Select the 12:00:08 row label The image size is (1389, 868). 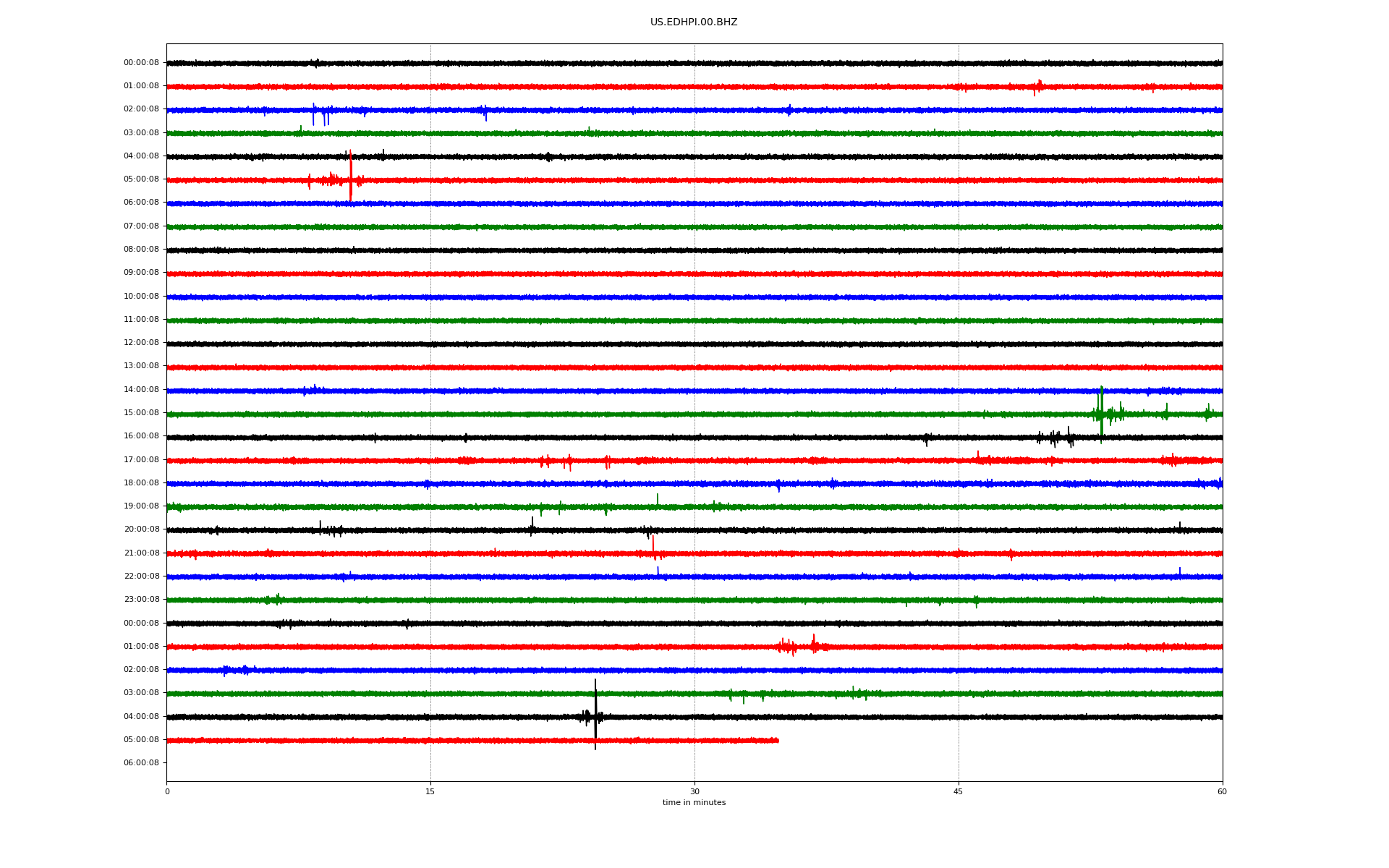[141, 343]
